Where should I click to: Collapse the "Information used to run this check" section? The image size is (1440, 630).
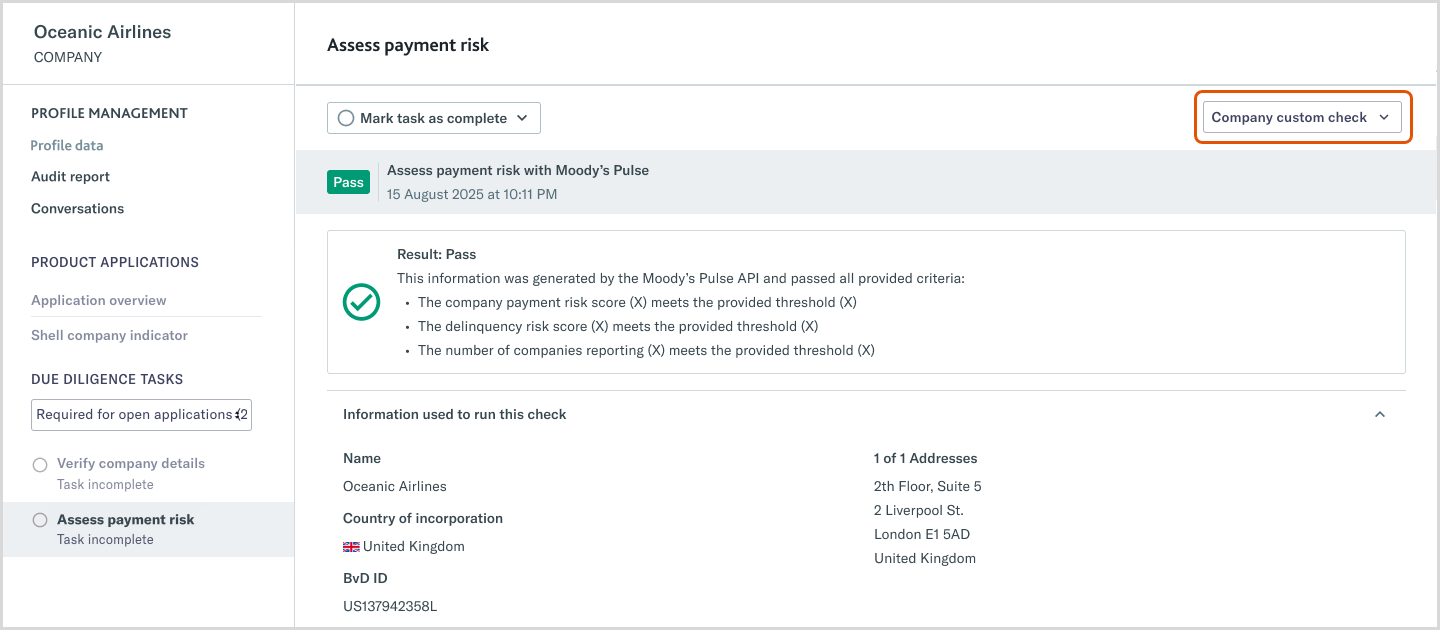click(1380, 413)
